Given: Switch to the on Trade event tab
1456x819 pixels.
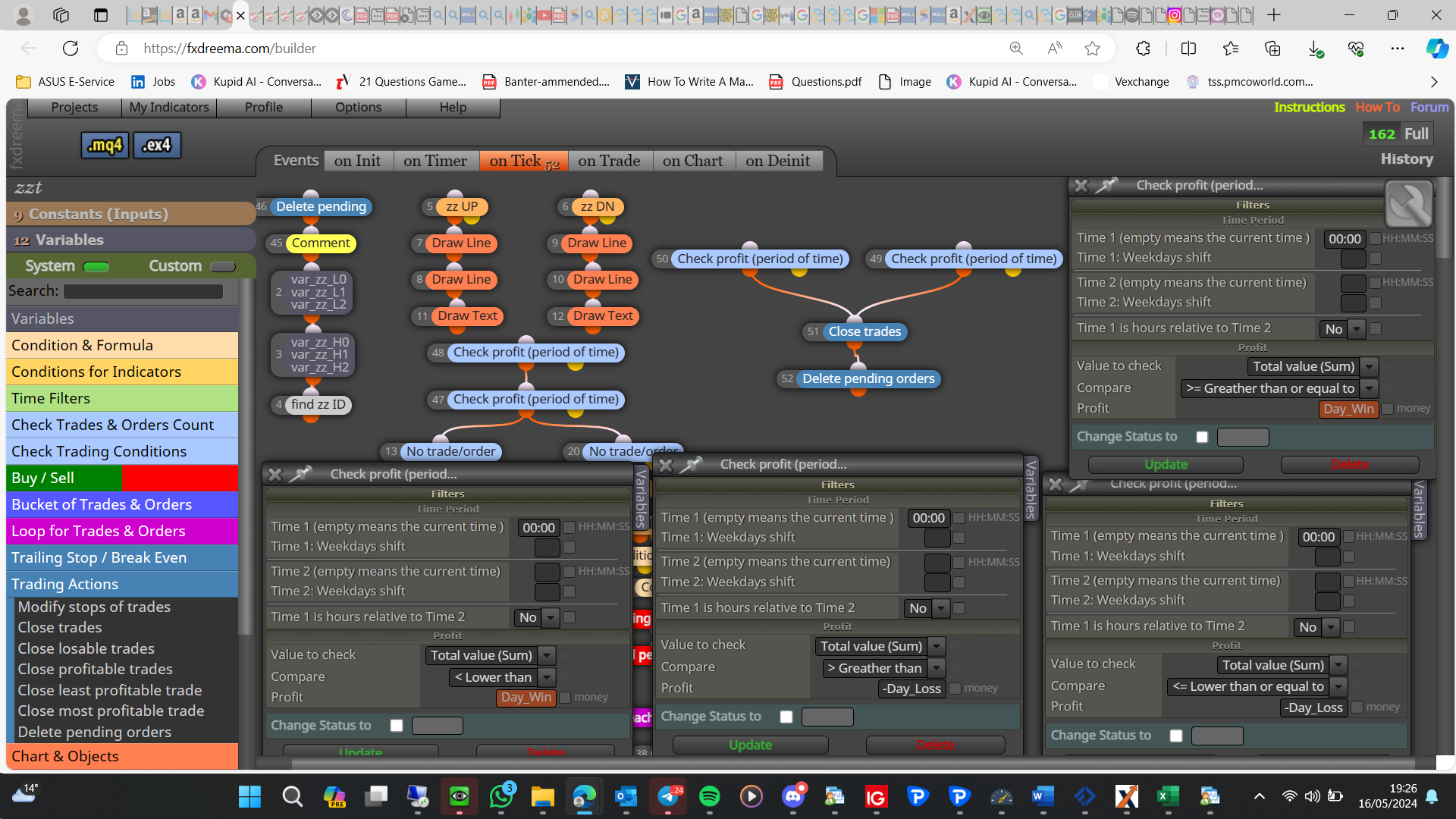Looking at the screenshot, I should (609, 161).
